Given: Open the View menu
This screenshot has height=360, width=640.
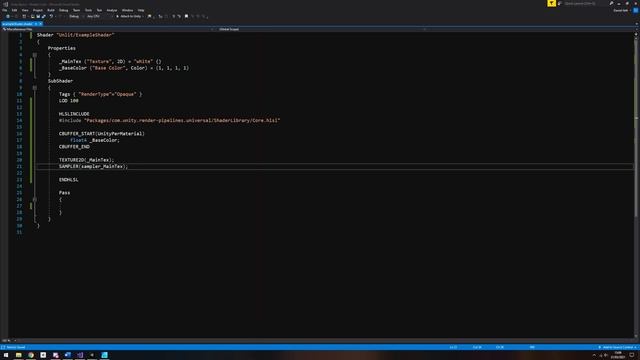Looking at the screenshot, I should click(x=25, y=10).
